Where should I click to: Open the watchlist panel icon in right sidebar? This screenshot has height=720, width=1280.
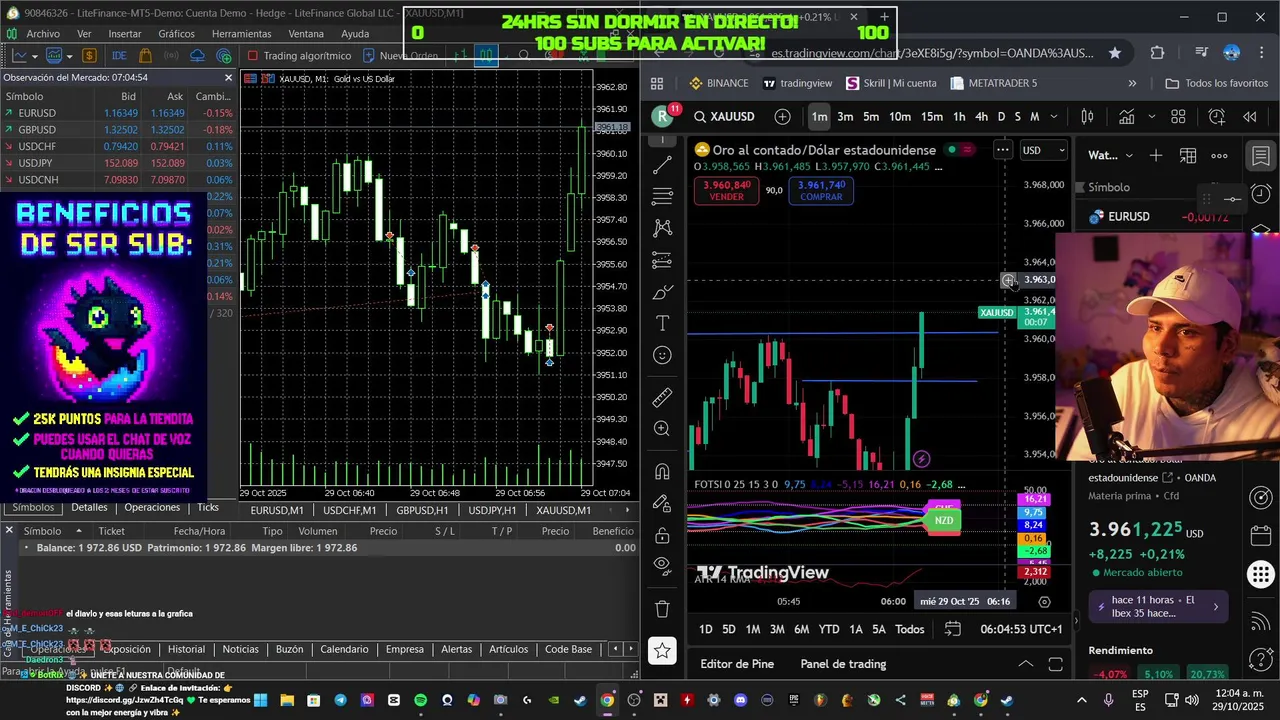coord(1261,156)
